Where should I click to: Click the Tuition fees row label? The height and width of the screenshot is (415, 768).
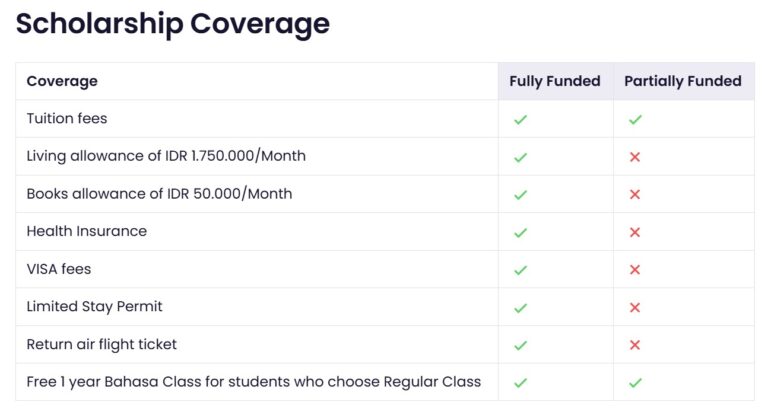point(67,118)
